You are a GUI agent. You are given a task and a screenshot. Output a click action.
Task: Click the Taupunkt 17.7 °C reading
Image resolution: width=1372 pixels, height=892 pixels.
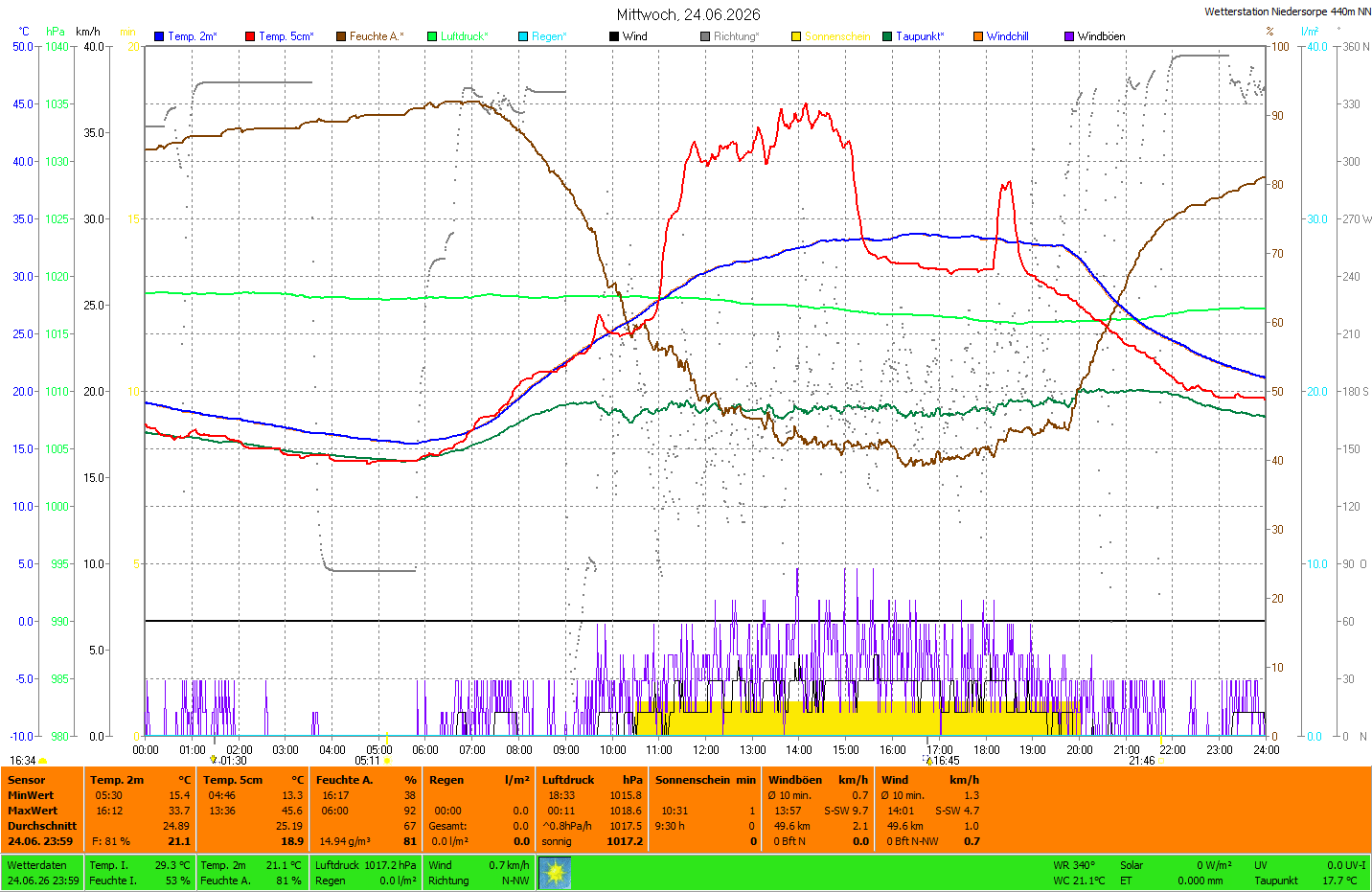tap(1306, 881)
